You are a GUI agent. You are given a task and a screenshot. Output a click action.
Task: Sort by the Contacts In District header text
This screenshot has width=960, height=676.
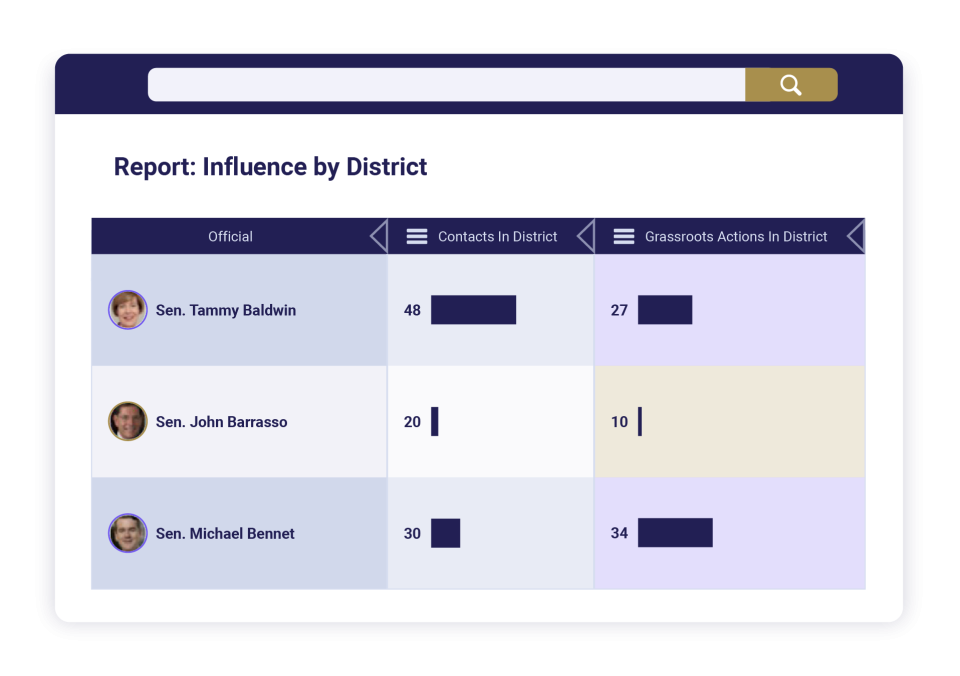[497, 237]
